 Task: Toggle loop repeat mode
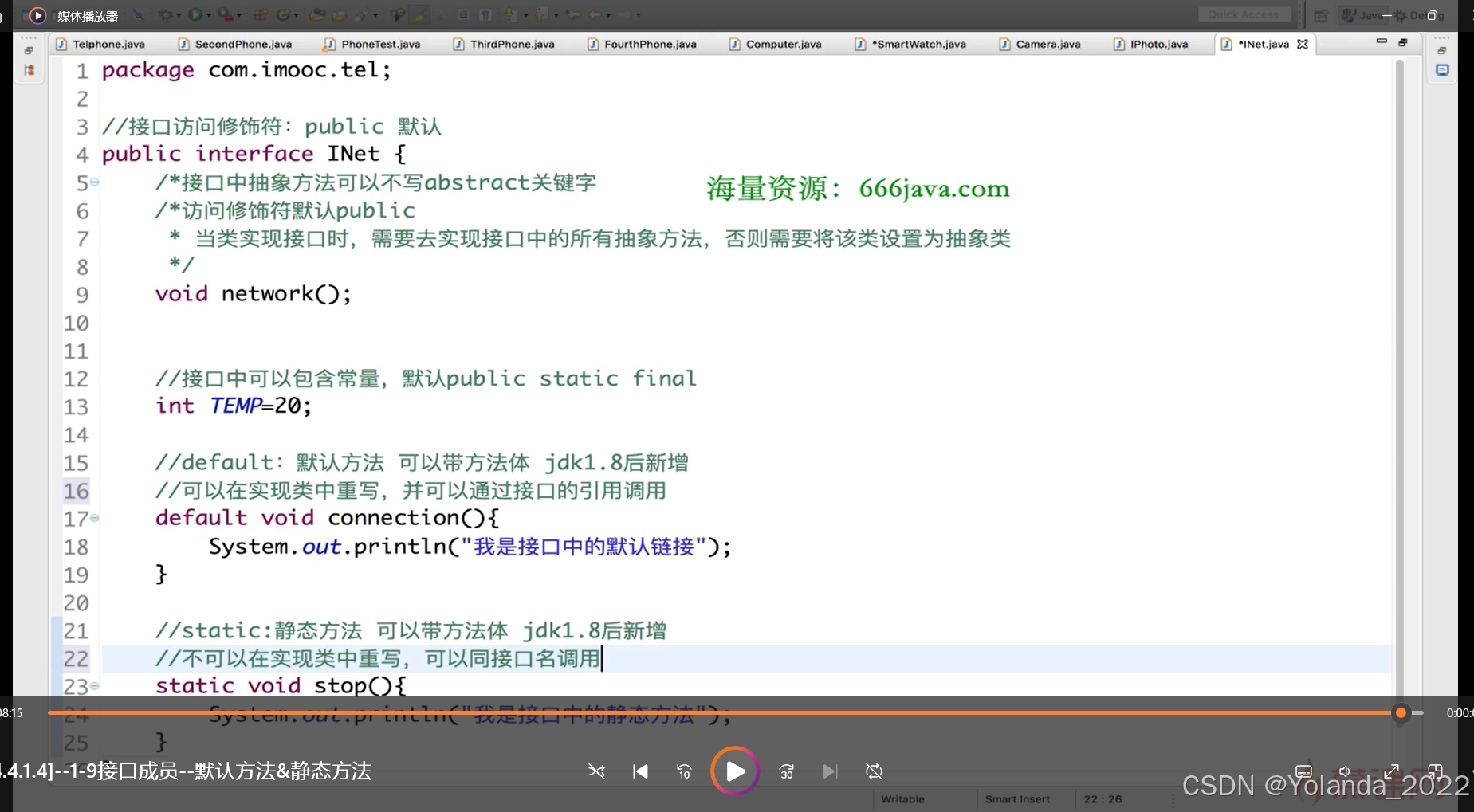pyautogui.click(x=874, y=771)
